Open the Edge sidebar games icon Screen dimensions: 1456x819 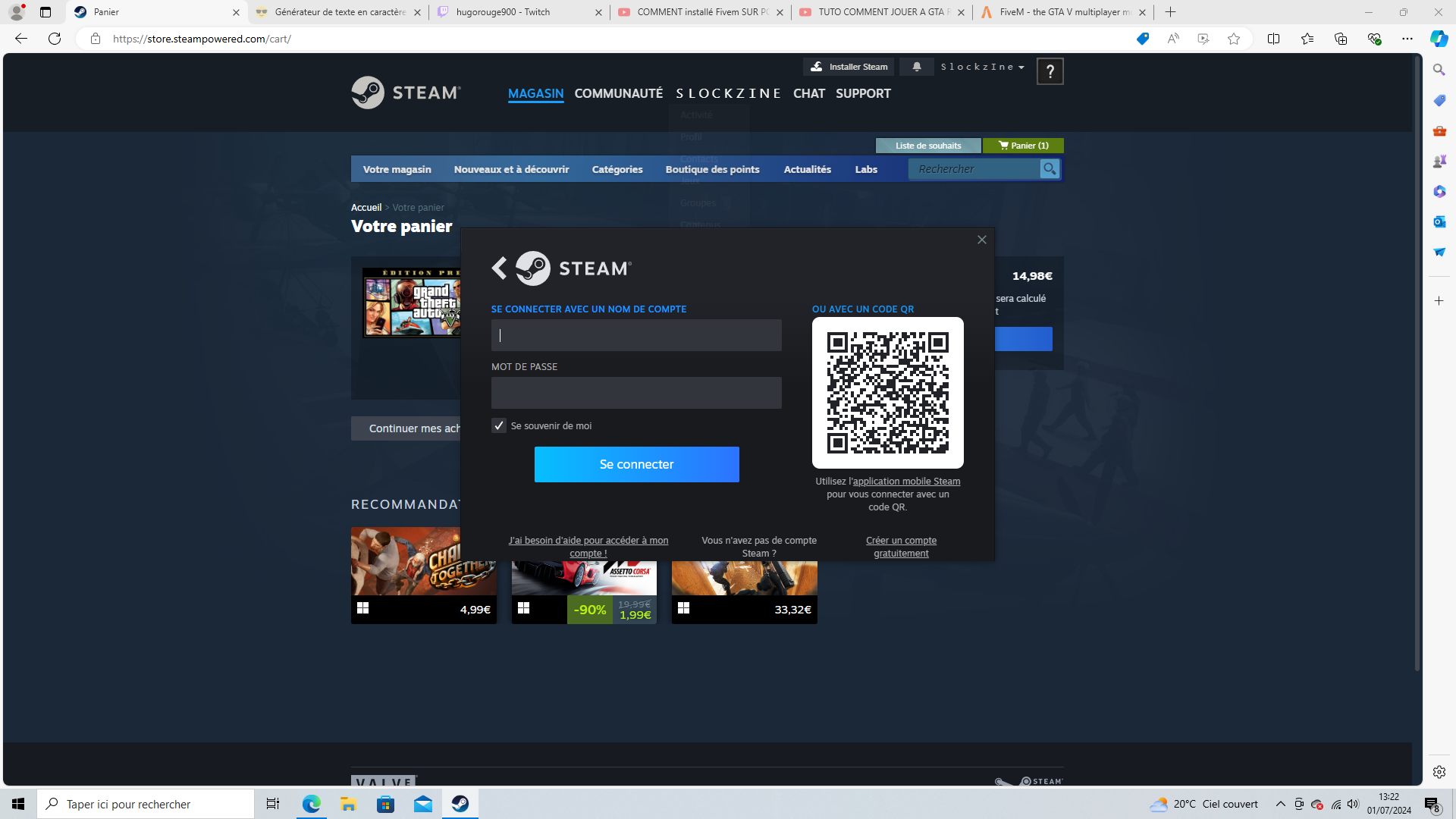click(x=1439, y=161)
